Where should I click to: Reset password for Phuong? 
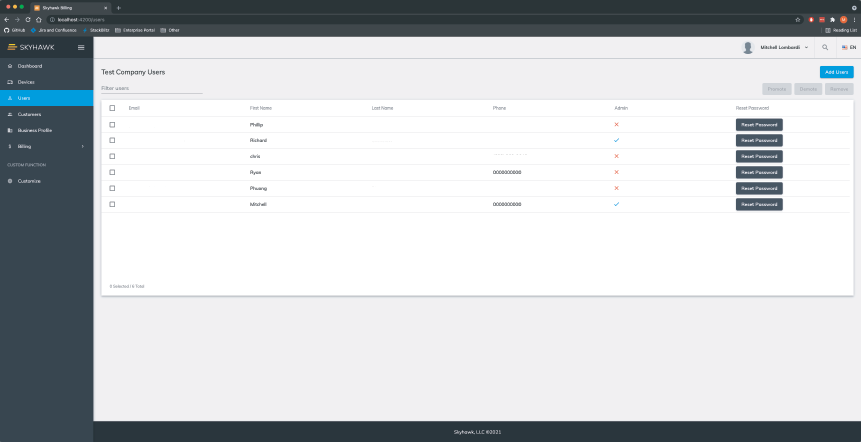pos(759,188)
